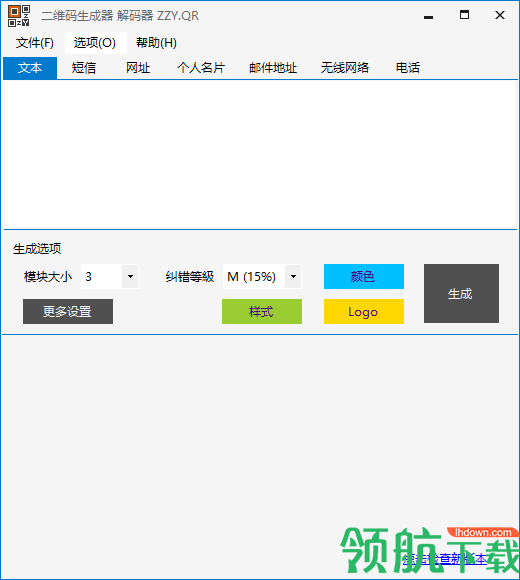Switch to the 邮件地址 tab
520x580 pixels.
pyautogui.click(x=273, y=68)
